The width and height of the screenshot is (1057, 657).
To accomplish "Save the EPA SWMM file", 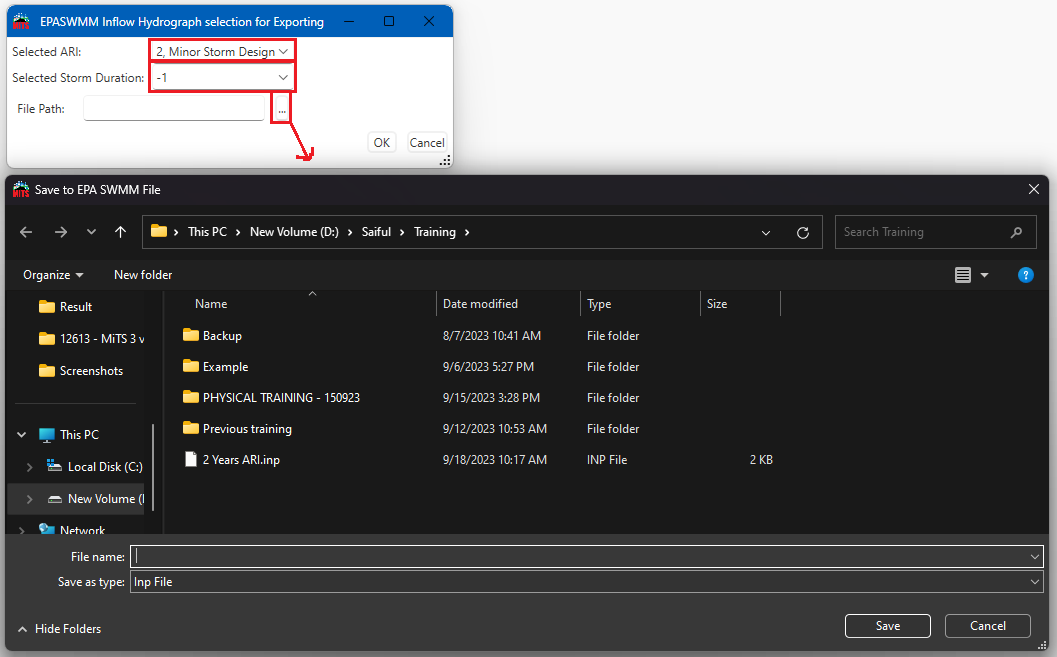I will (887, 626).
